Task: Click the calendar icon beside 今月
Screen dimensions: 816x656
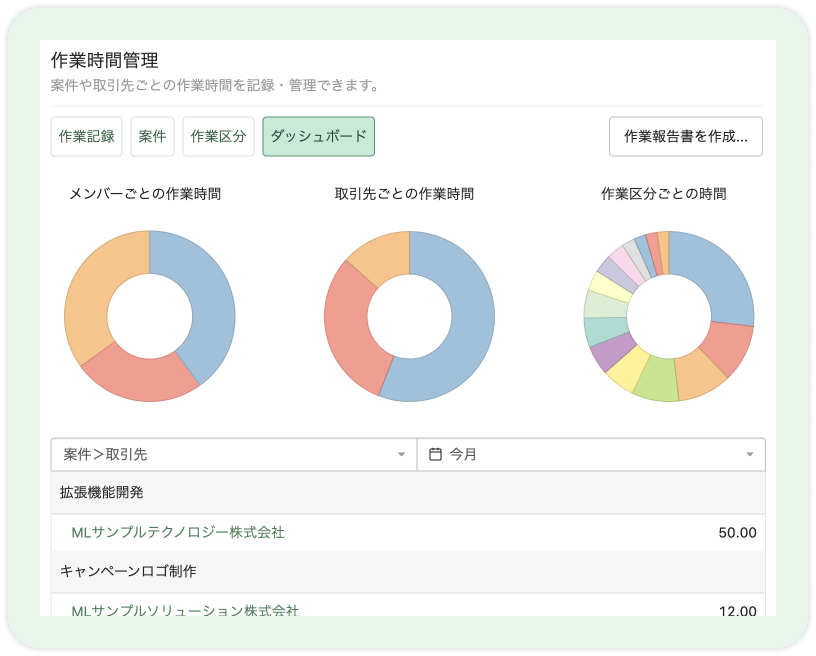Action: point(437,453)
